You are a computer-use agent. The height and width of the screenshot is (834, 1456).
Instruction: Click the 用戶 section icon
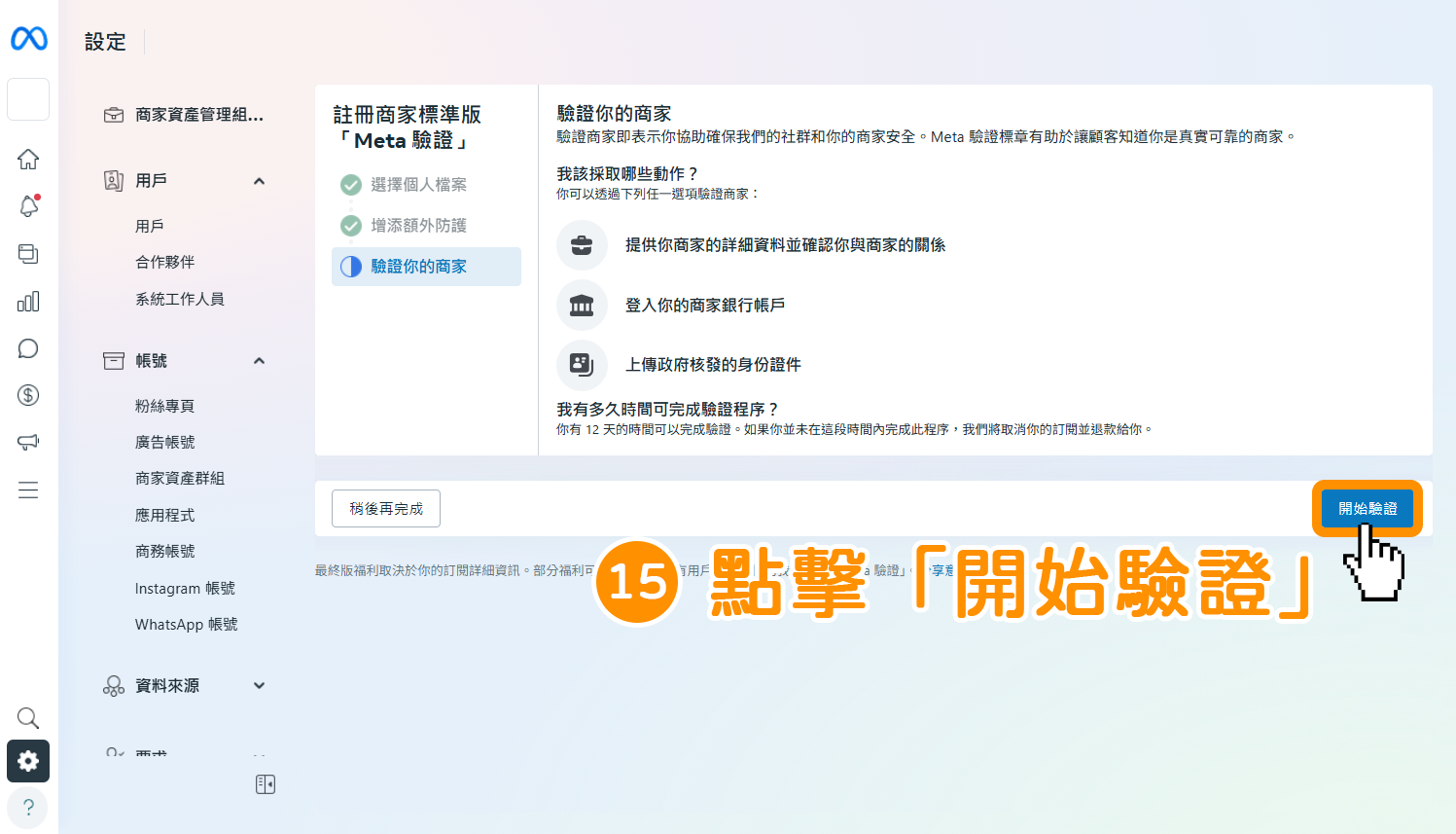pos(114,180)
